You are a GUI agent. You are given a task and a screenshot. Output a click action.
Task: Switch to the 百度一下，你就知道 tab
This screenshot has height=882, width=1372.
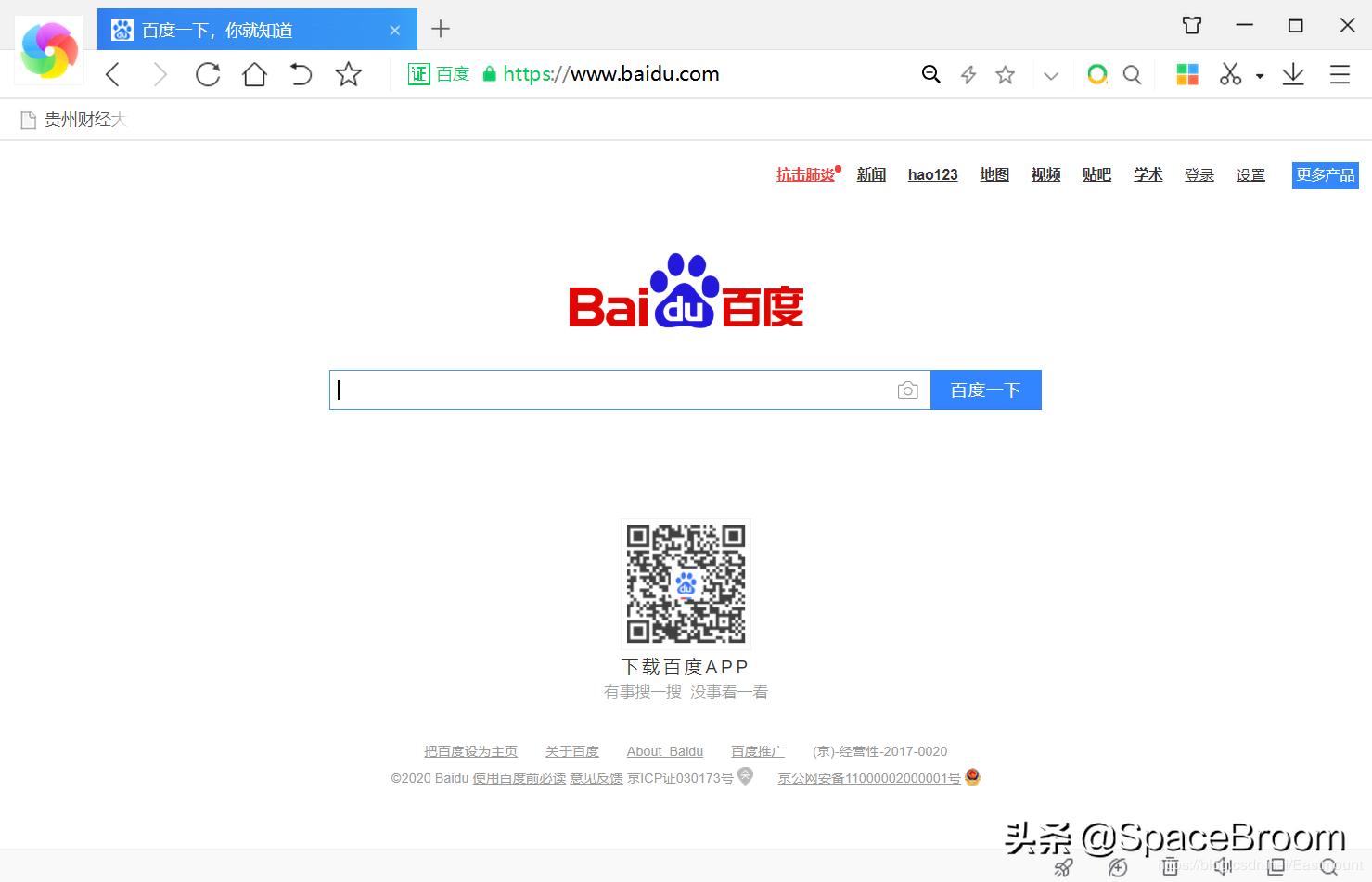coord(250,29)
